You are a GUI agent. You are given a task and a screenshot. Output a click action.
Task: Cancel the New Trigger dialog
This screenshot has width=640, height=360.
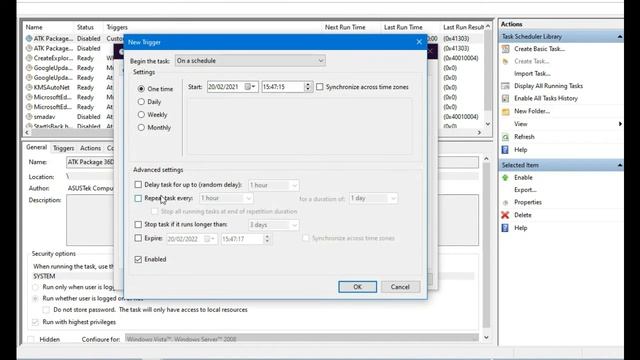click(400, 287)
